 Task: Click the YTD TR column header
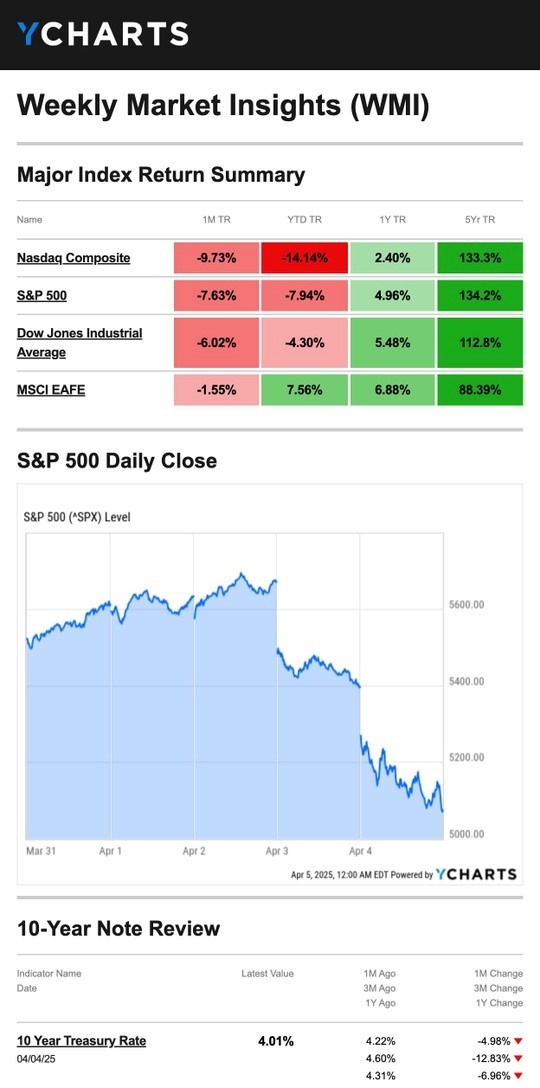tap(304, 219)
